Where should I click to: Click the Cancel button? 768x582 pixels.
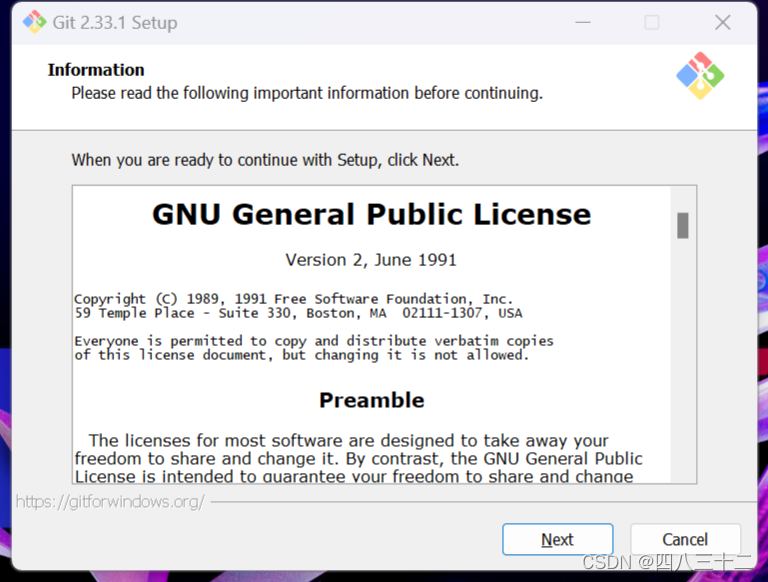click(x=685, y=539)
